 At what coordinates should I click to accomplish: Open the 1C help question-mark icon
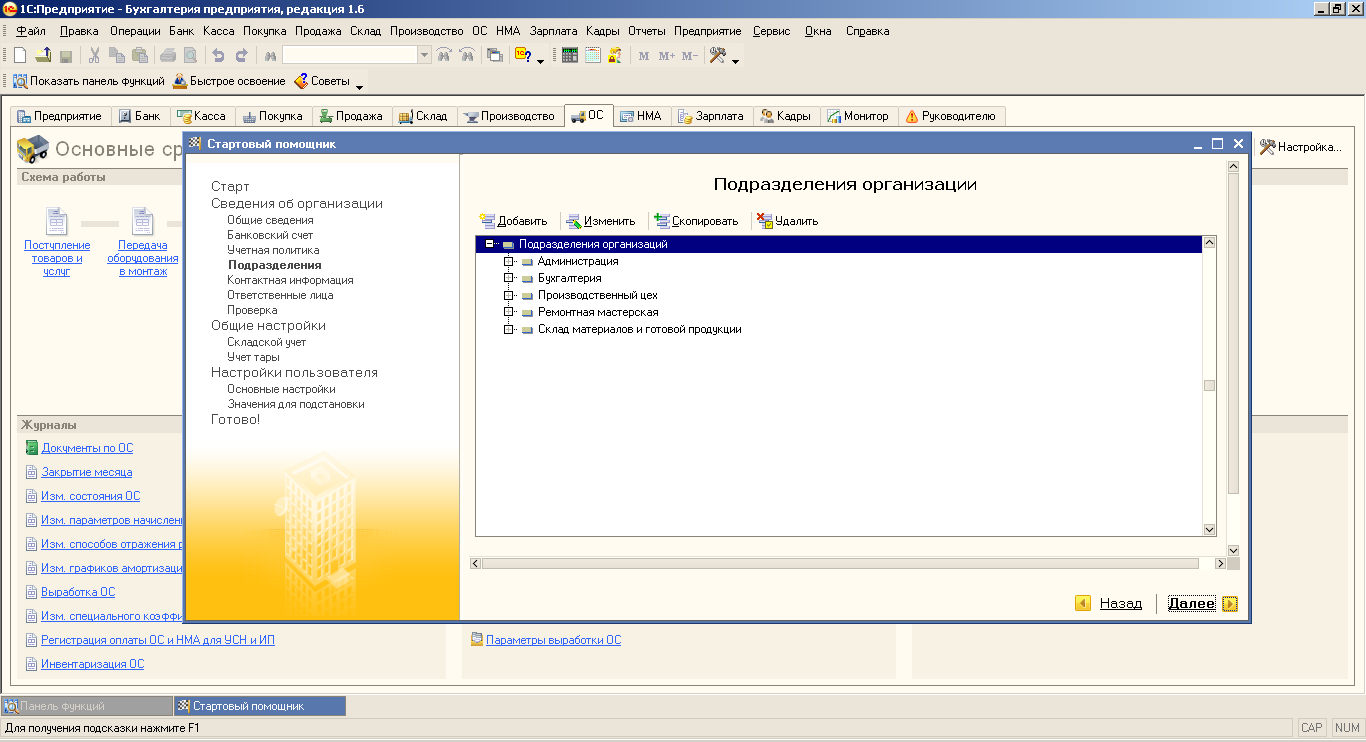click(523, 56)
